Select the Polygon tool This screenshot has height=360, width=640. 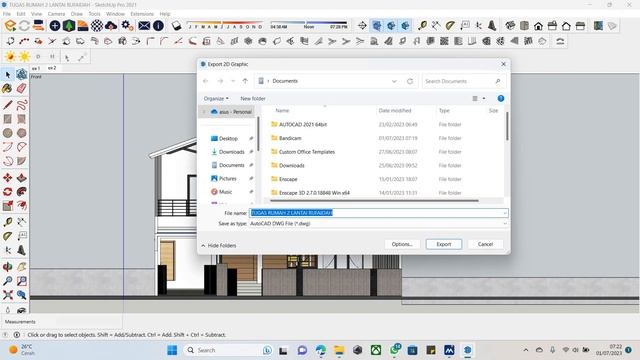click(22, 133)
